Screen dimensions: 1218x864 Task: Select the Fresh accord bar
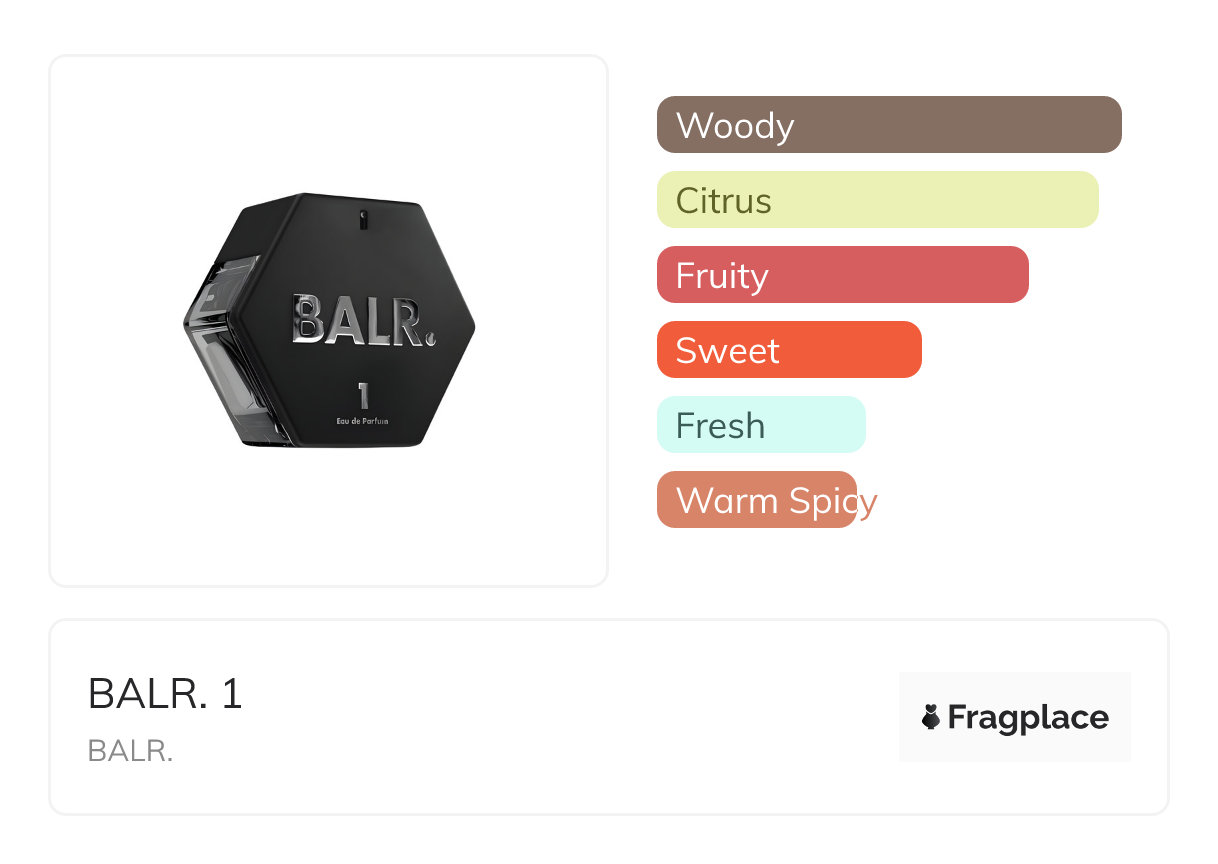pos(760,425)
